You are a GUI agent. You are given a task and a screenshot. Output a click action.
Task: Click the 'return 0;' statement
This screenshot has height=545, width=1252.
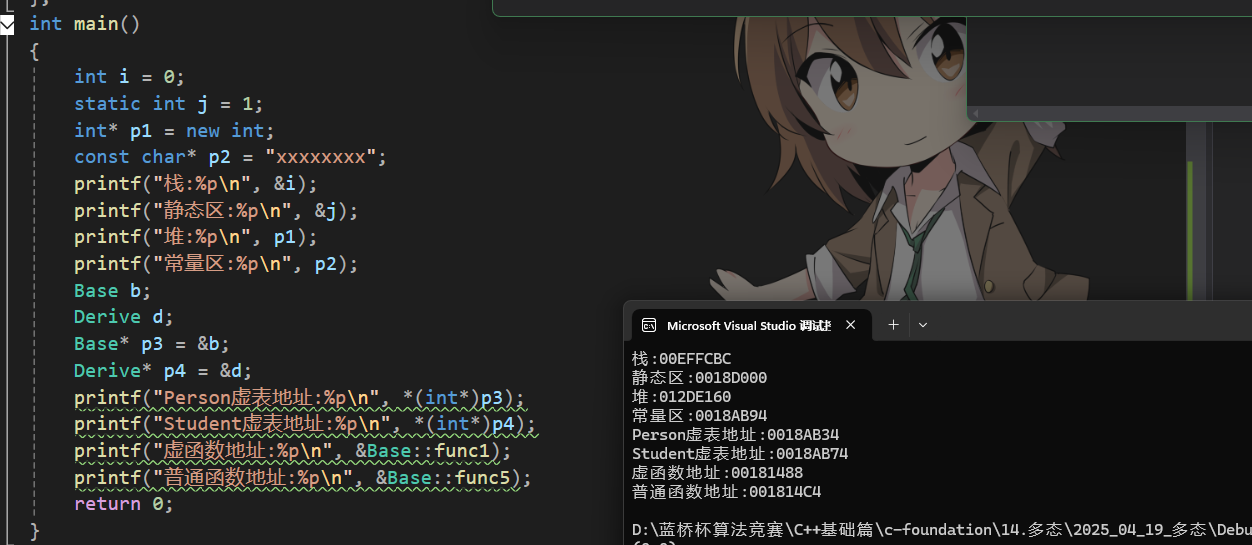124,504
